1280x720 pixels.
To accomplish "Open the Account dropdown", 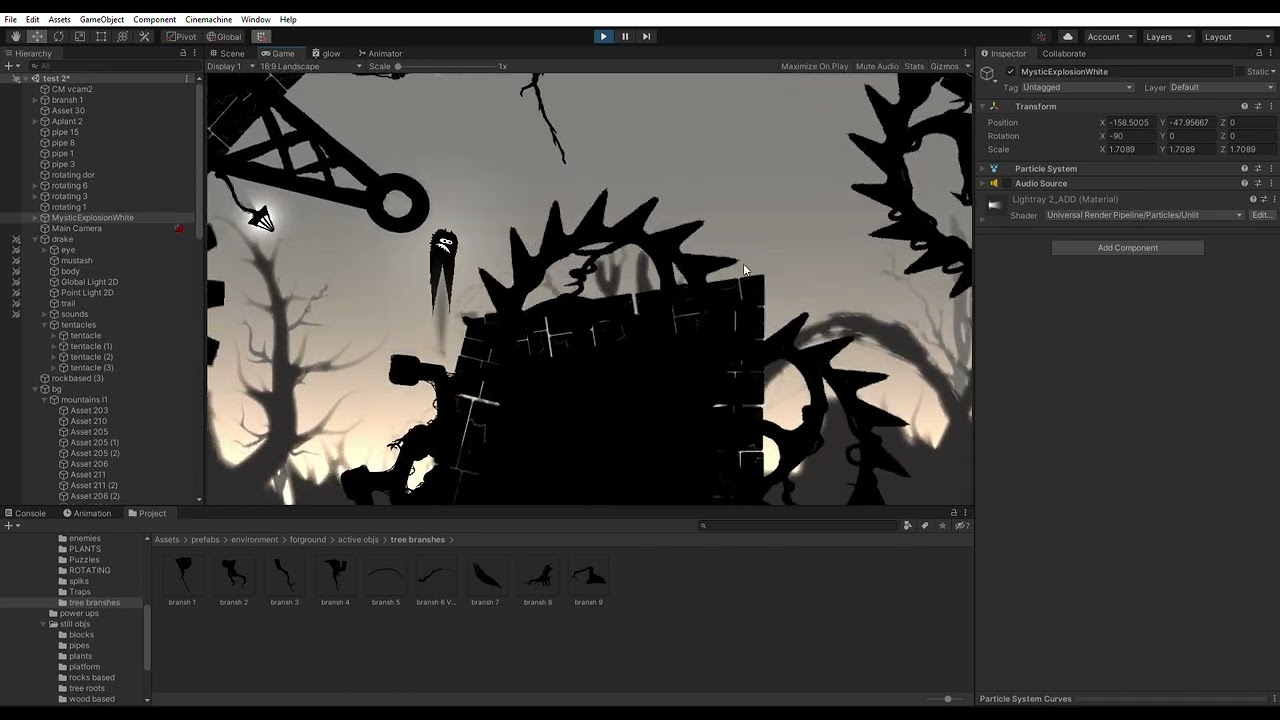I will (x=1109, y=37).
